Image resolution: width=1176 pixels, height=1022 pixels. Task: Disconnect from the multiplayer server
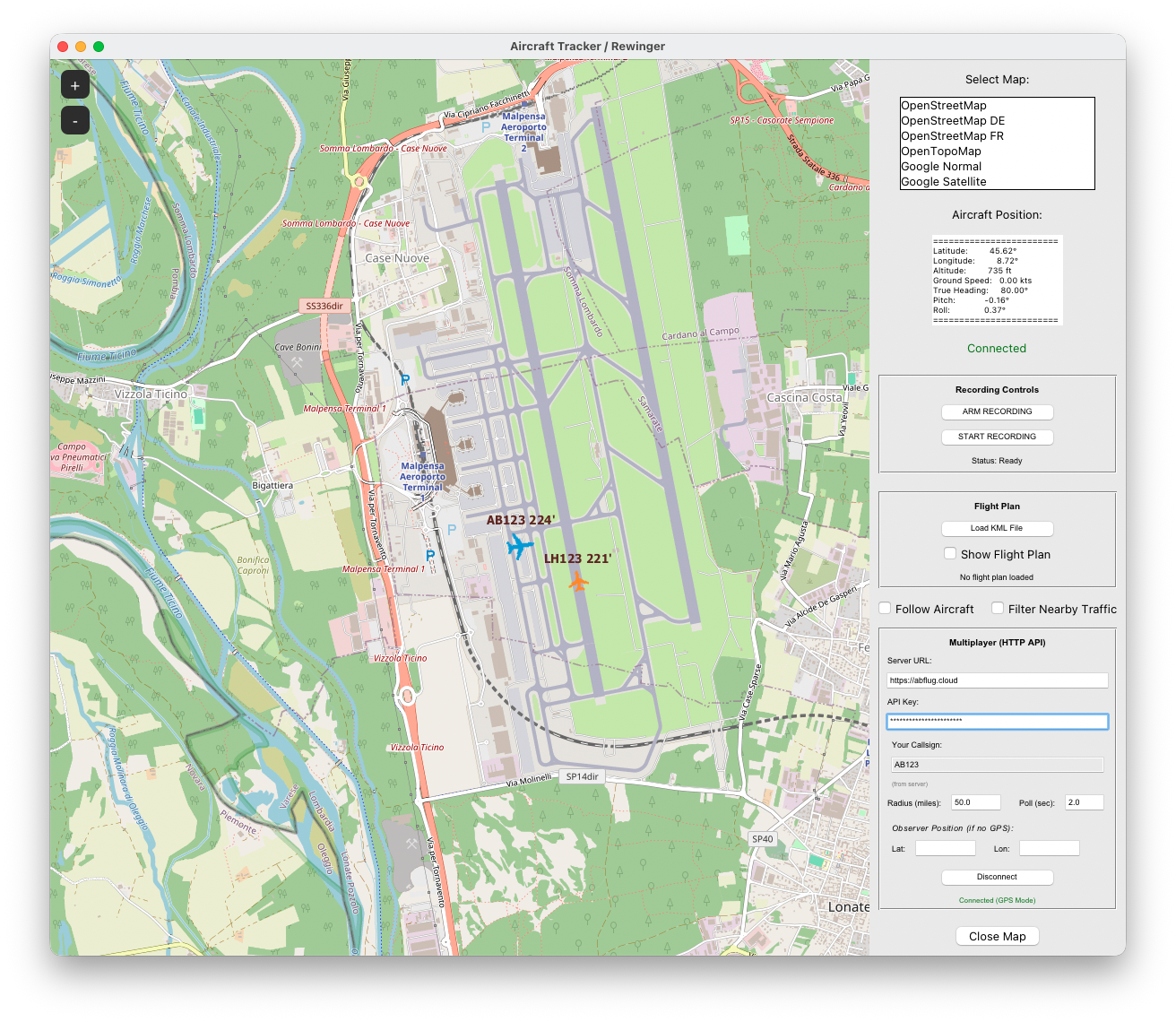pyautogui.click(x=997, y=877)
